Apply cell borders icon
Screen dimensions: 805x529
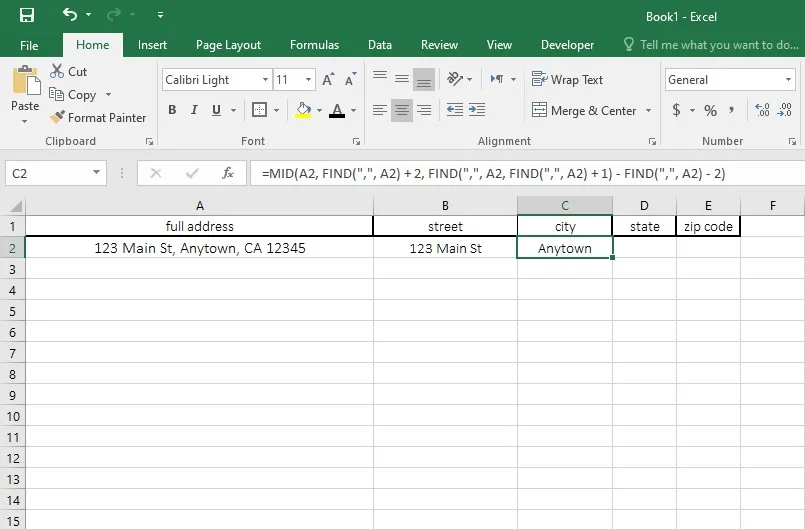(x=259, y=110)
